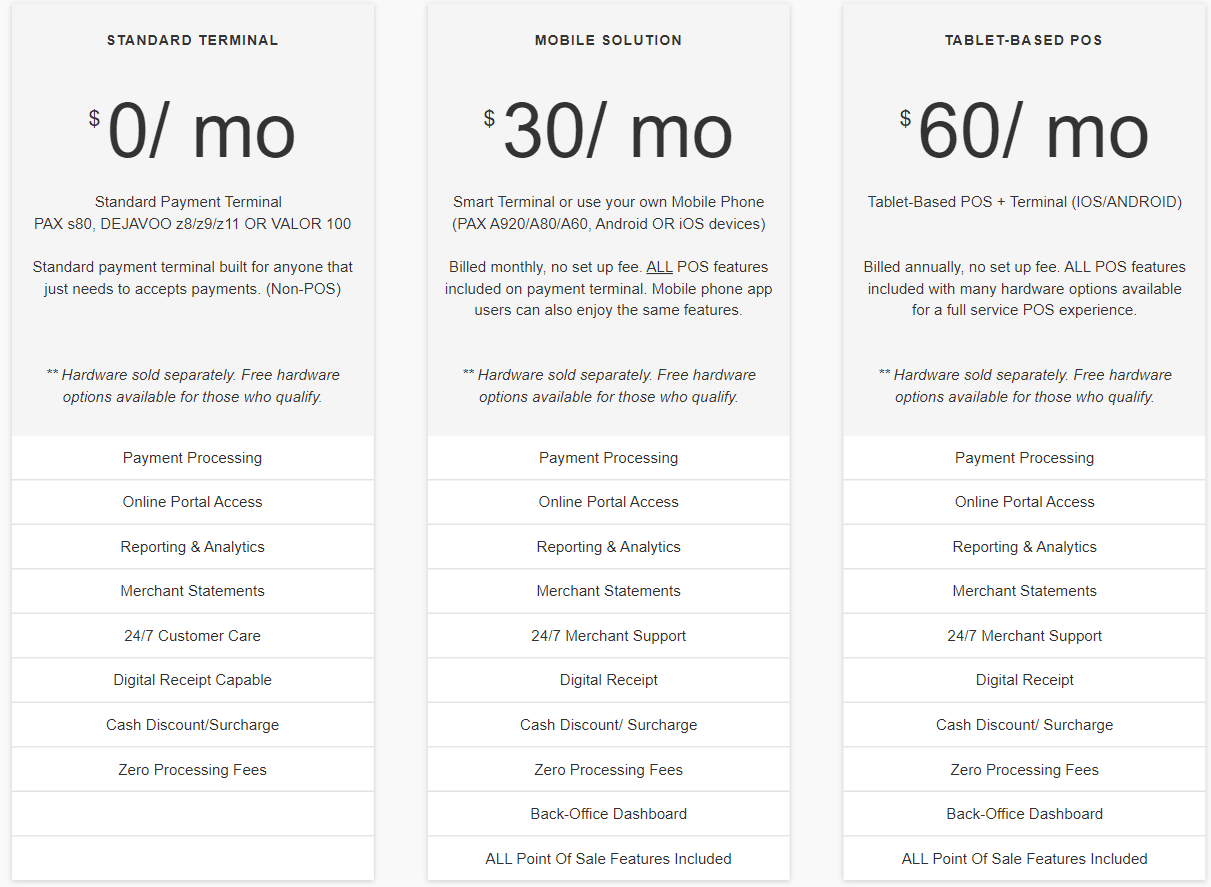
Task: Click the 24/7 Customer Care row
Action: (x=193, y=636)
